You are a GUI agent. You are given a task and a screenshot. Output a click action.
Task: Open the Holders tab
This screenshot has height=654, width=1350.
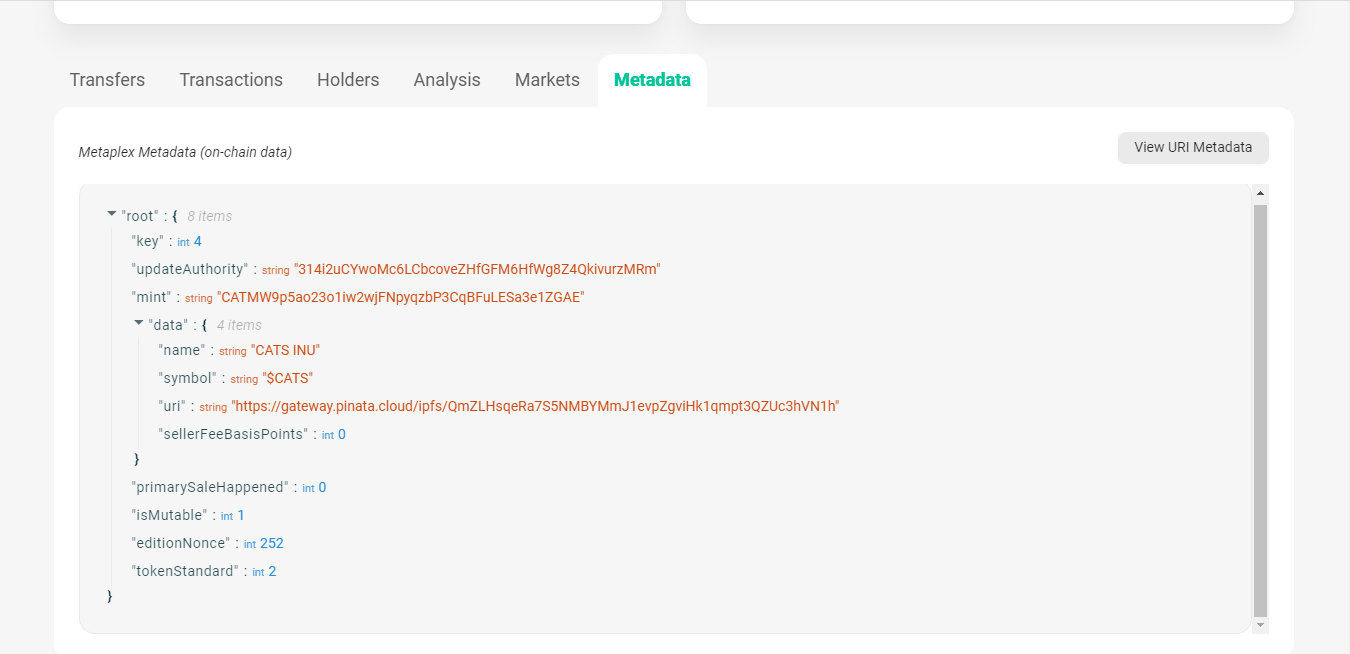pyautogui.click(x=347, y=79)
